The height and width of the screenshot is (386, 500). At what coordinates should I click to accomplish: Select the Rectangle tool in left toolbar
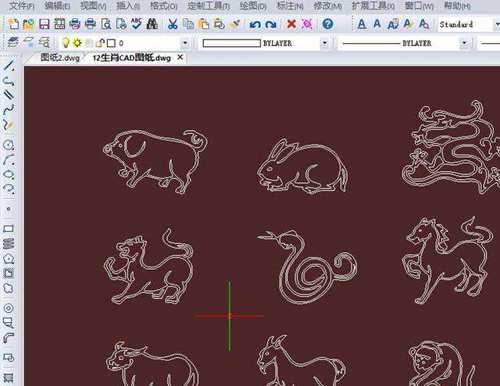pos(8,228)
